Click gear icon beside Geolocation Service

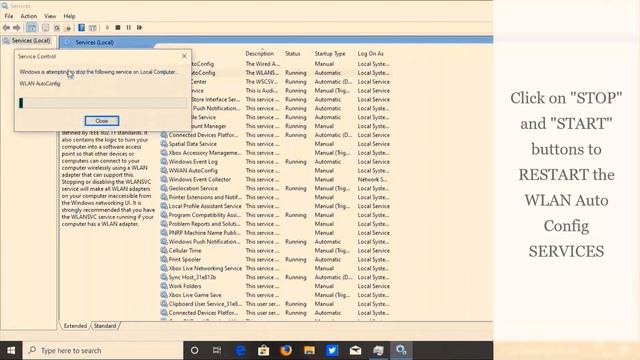[x=164, y=188]
